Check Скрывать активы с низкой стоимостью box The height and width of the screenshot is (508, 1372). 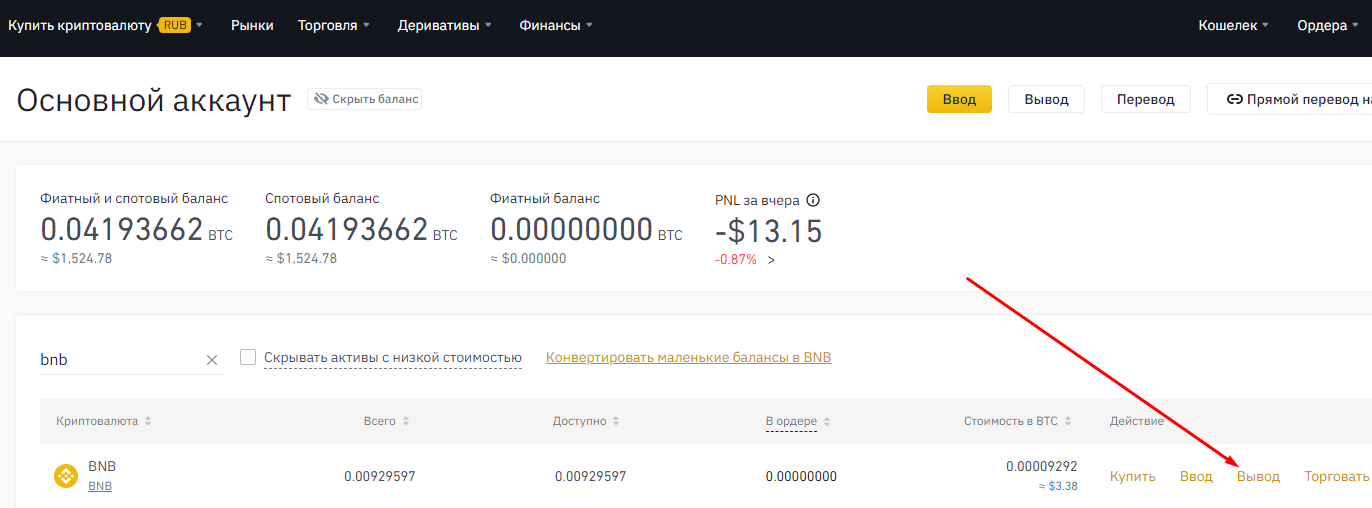pos(249,357)
